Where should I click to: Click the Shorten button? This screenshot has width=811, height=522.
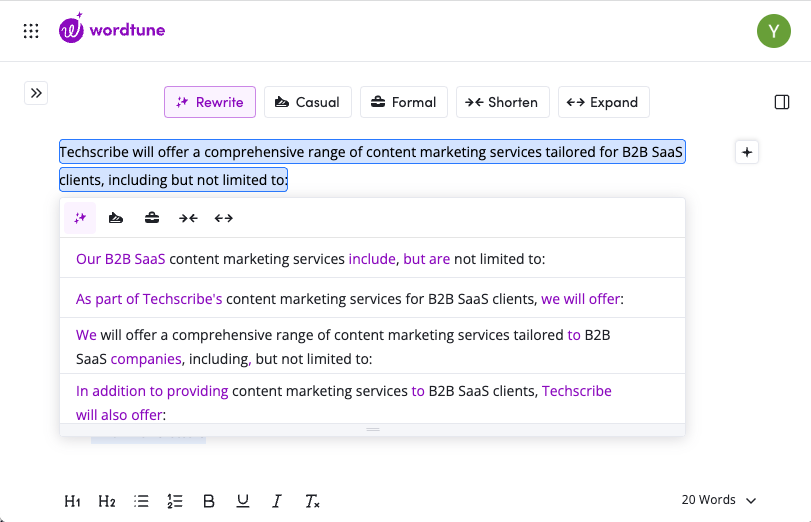(x=503, y=102)
